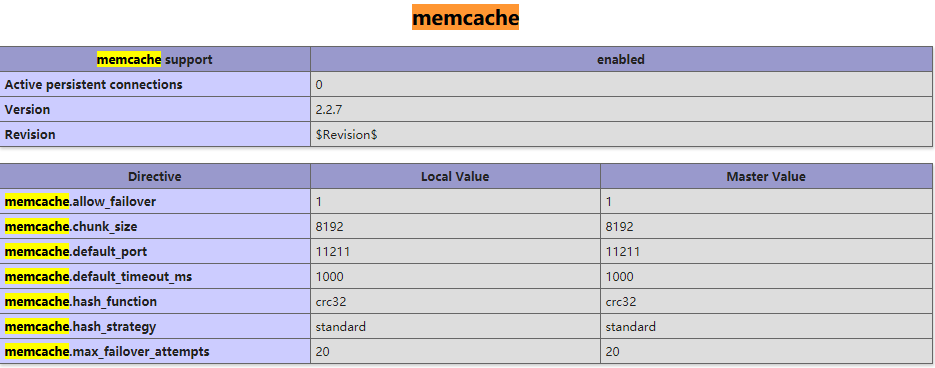Viewport: 935px width, 368px height.
Task: Select the active persistent connections value 0
Action: (x=319, y=85)
